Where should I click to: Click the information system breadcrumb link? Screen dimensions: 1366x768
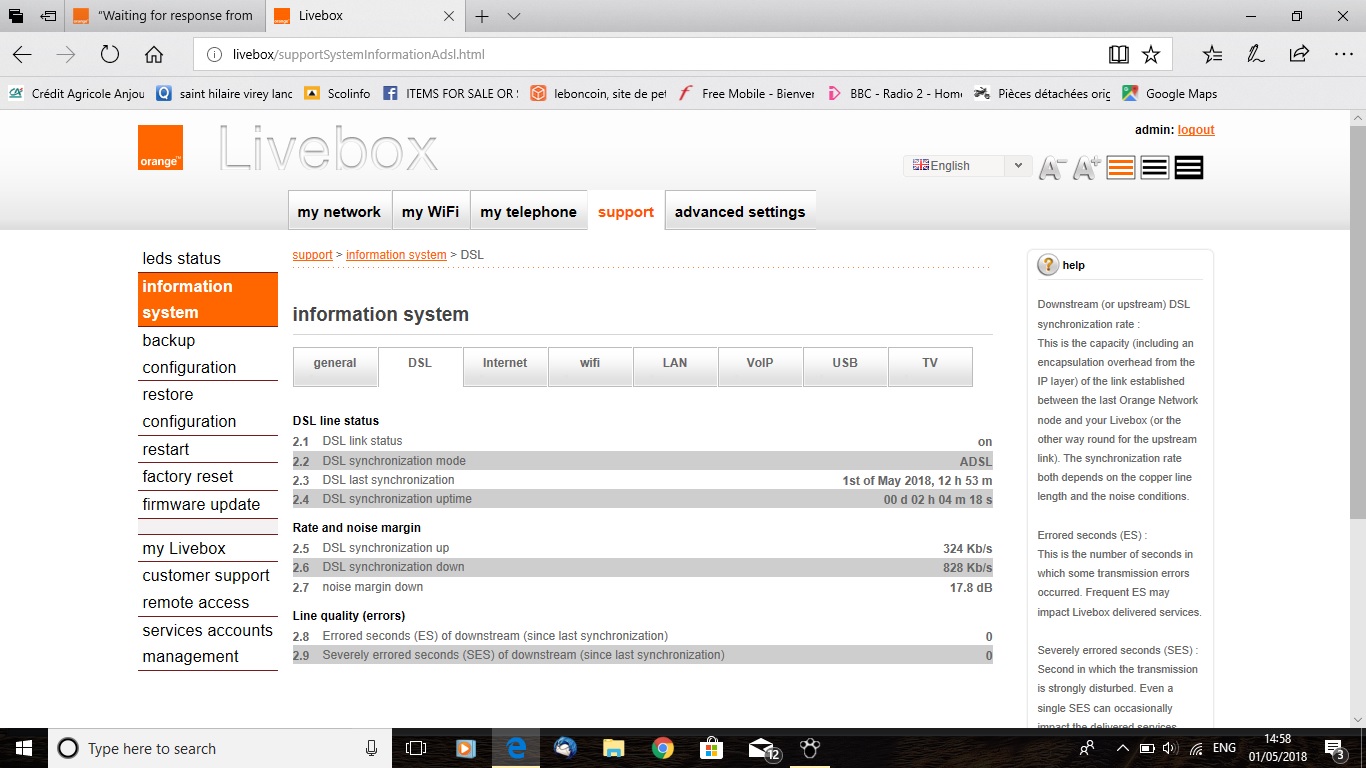point(396,255)
